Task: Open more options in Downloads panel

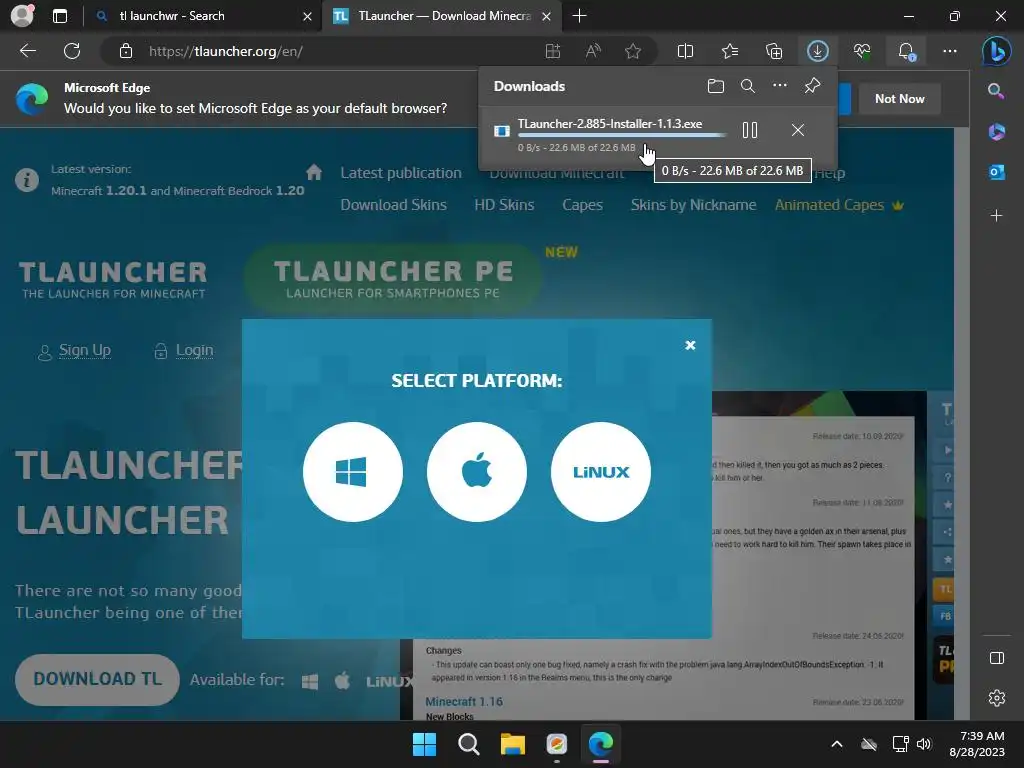Action: (780, 86)
